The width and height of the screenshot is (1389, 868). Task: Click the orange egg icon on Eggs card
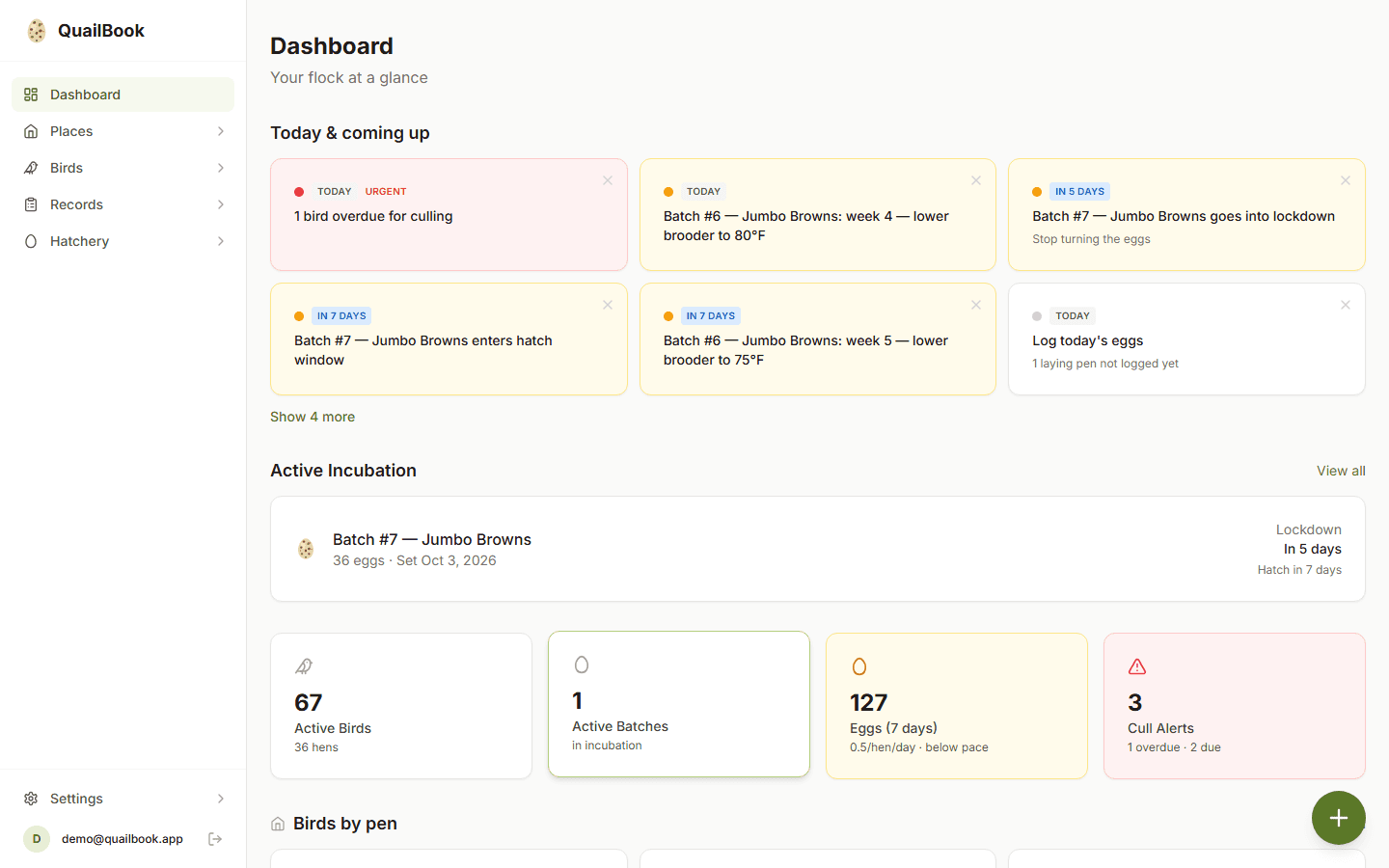click(859, 666)
